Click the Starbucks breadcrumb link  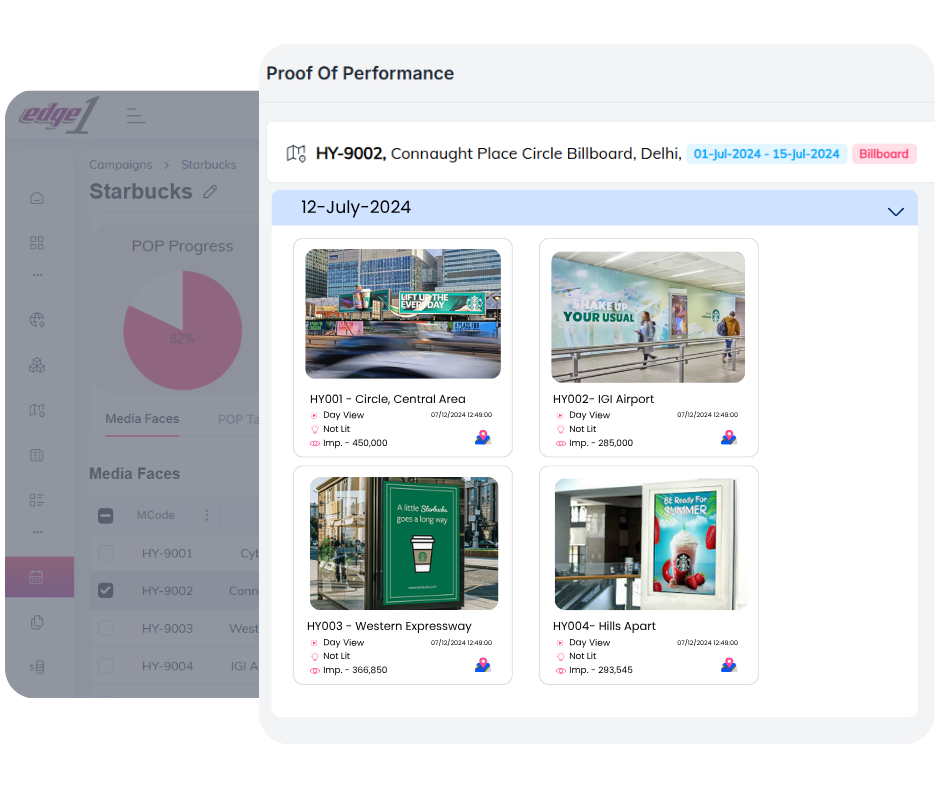coord(209,165)
